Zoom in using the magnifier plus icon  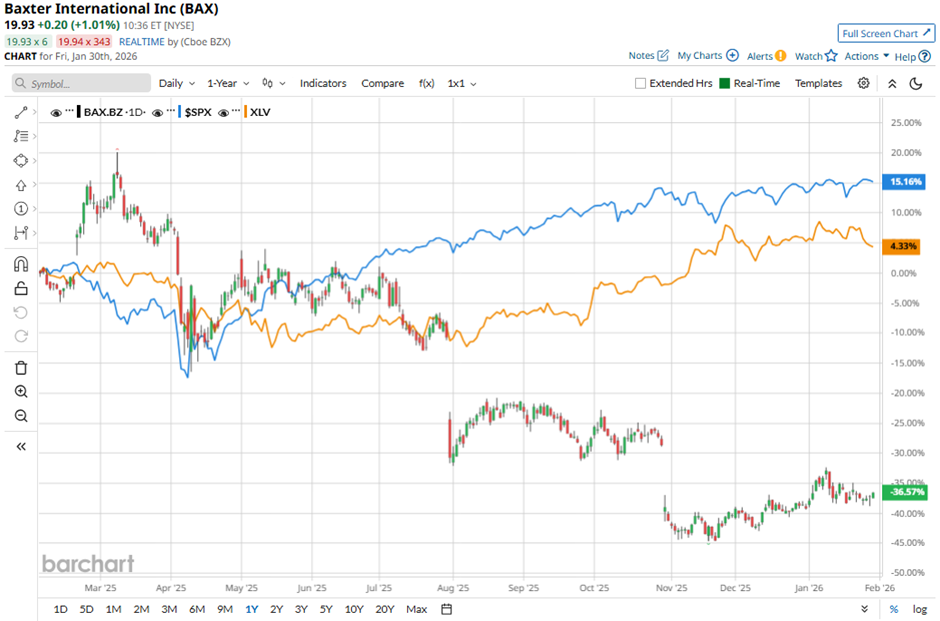[x=20, y=392]
